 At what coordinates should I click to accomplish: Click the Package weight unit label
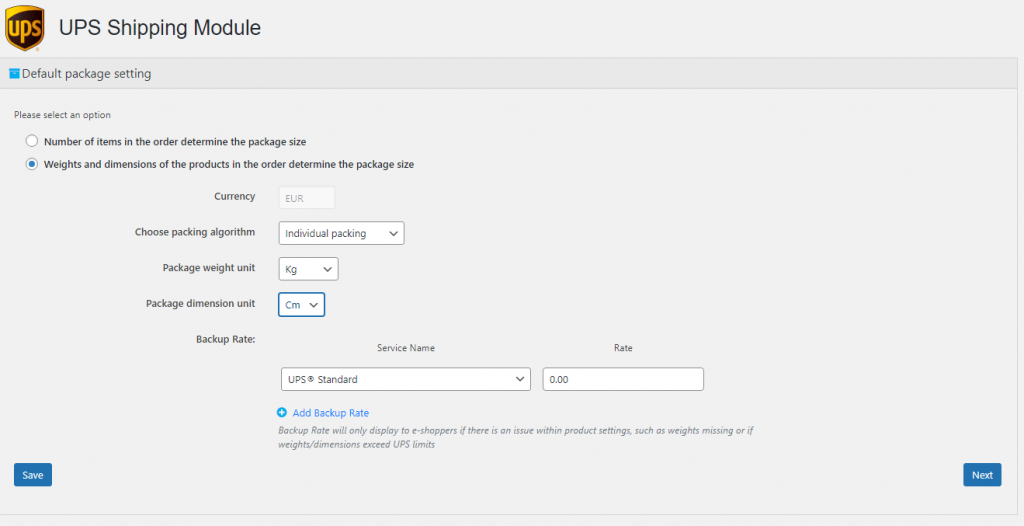click(x=209, y=268)
